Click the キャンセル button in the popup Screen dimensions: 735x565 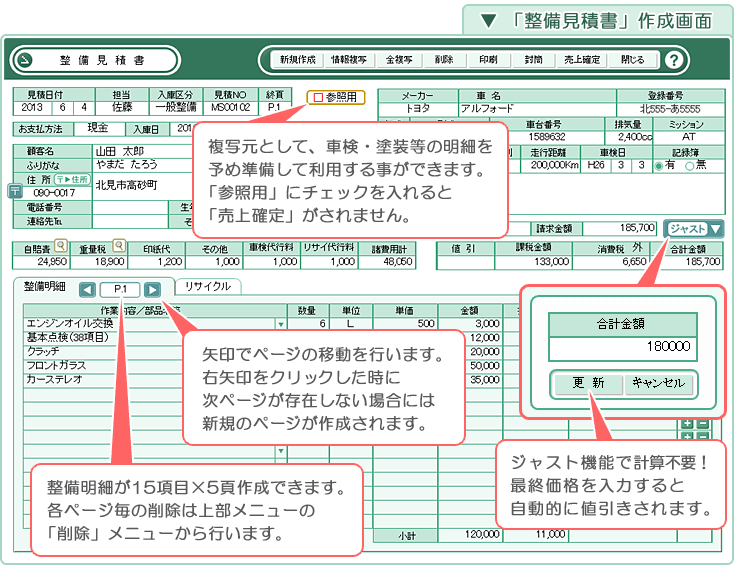coord(659,384)
